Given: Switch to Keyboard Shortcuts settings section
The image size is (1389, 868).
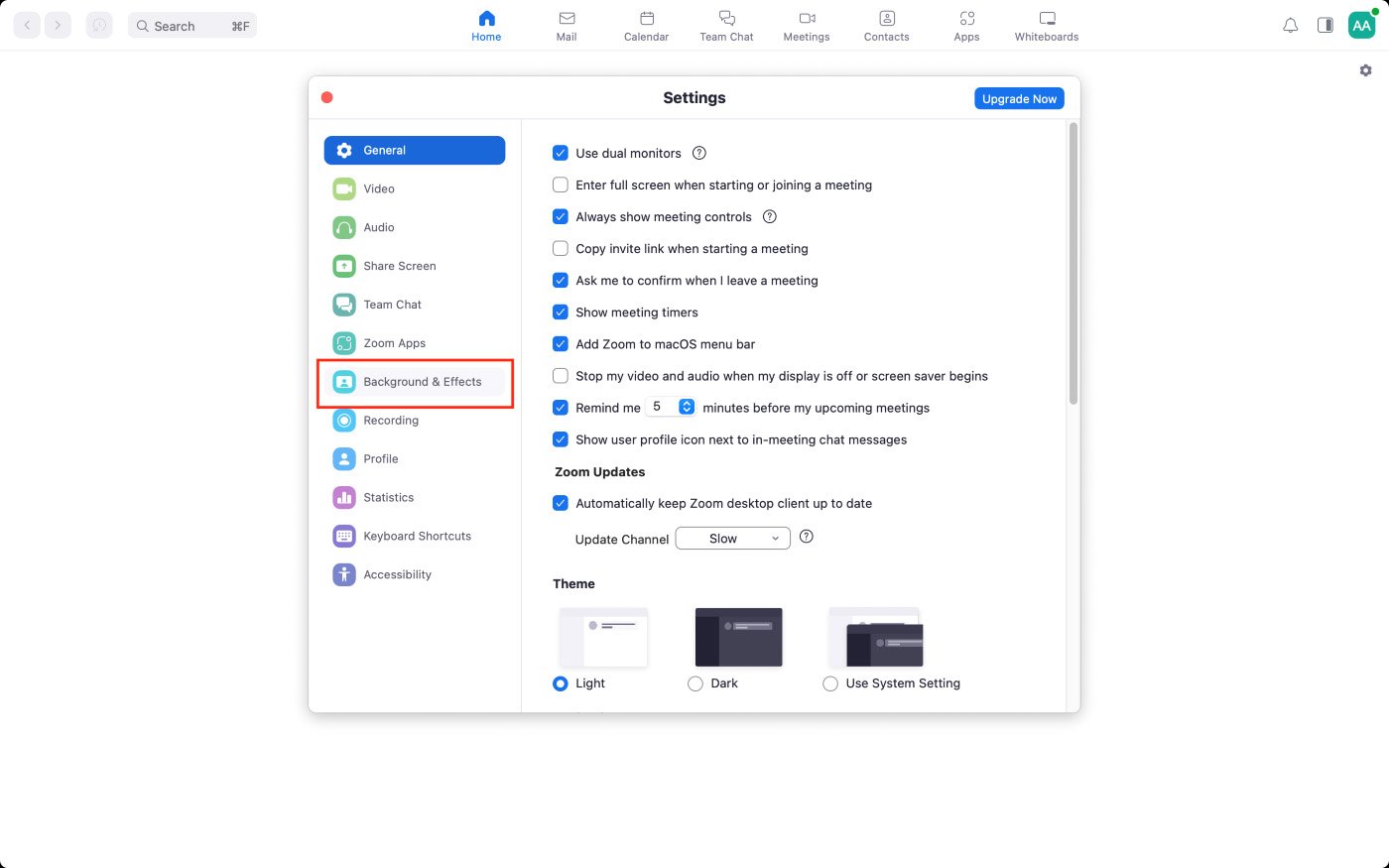Looking at the screenshot, I should pos(415,536).
